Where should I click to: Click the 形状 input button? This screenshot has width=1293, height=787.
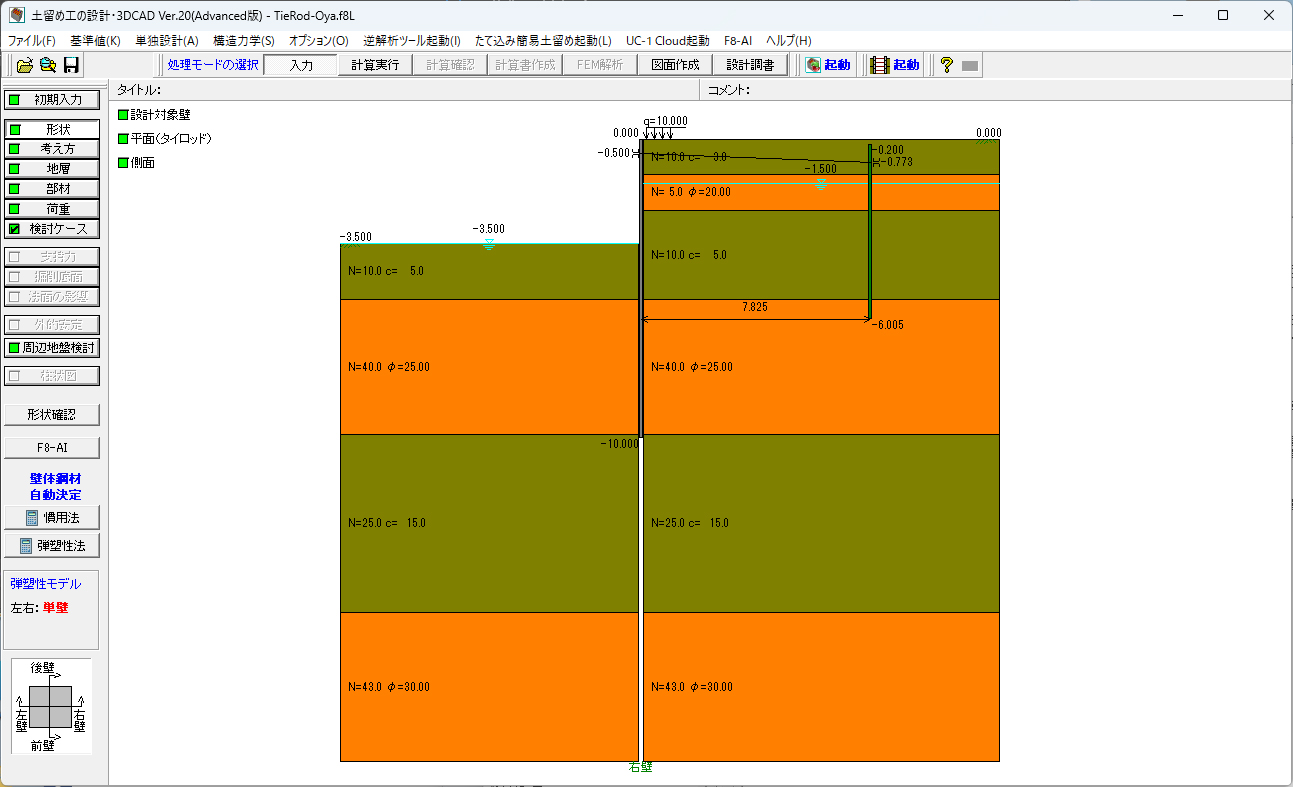pos(52,129)
